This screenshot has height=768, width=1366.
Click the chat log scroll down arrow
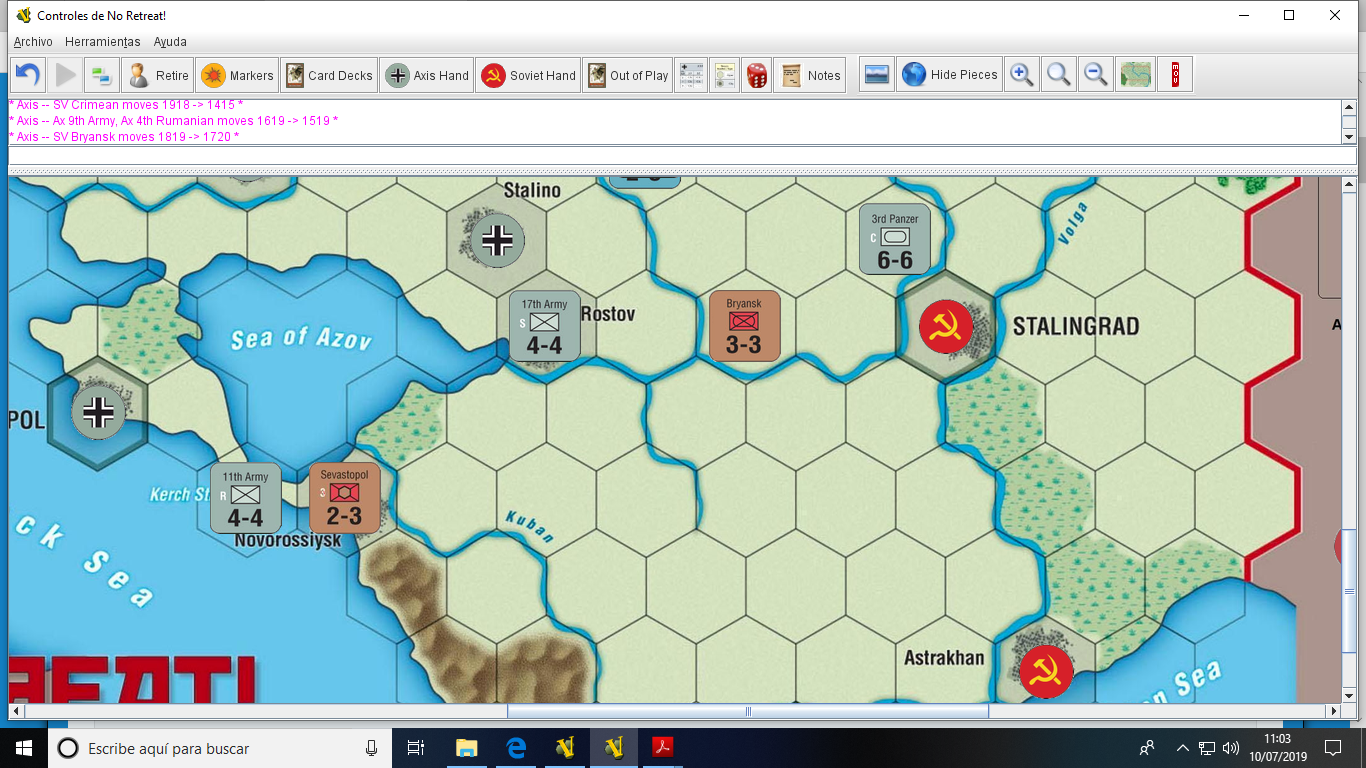point(1349,137)
